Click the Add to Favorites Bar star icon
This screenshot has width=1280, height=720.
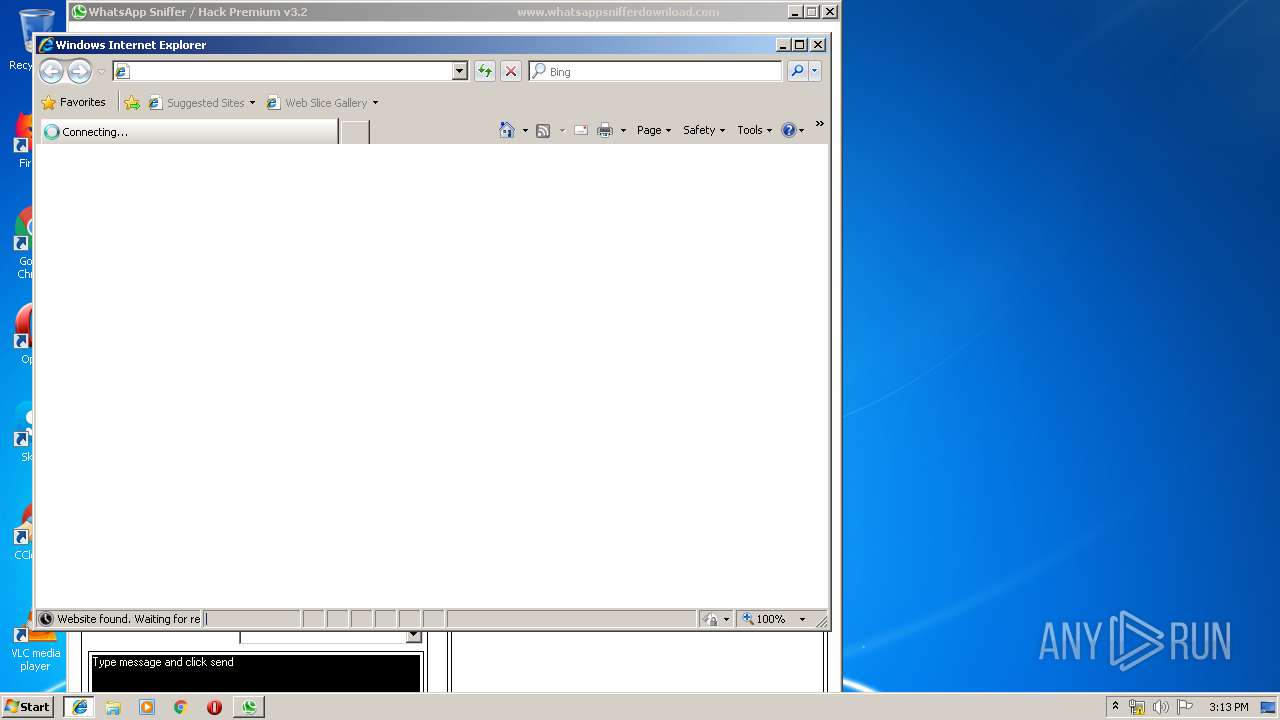coord(132,102)
